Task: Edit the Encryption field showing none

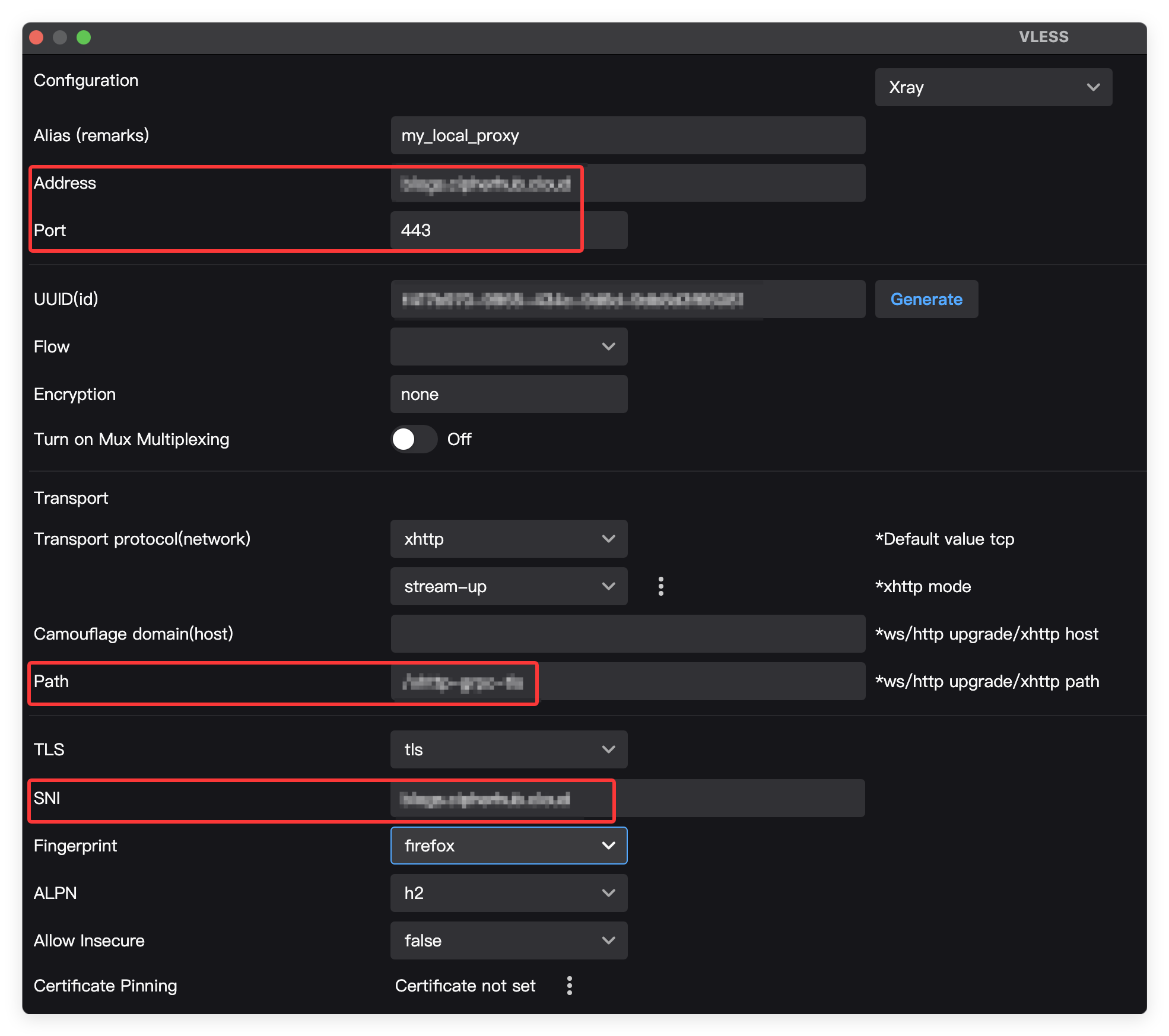Action: [508, 393]
